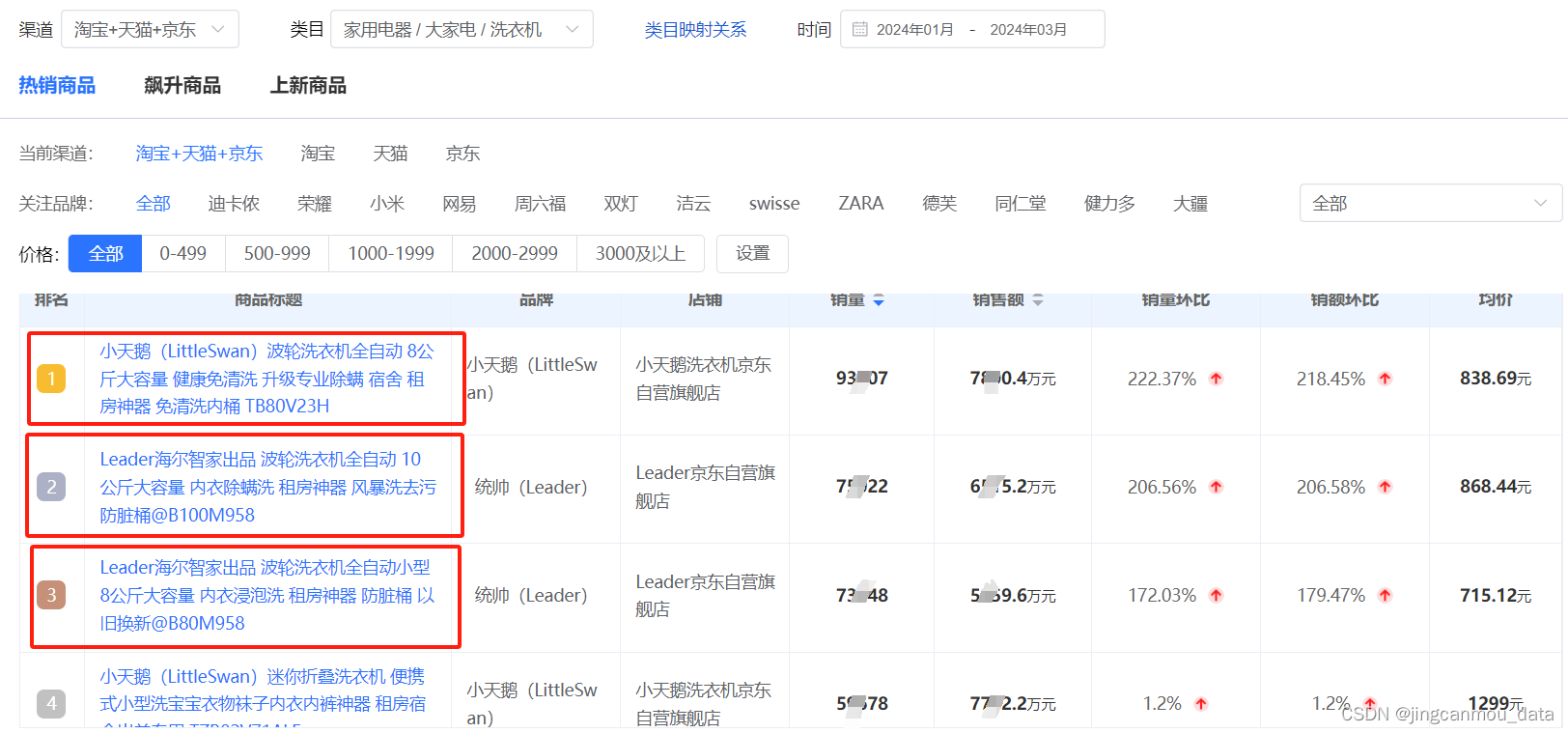The width and height of the screenshot is (1568, 733).
Task: Click brand 统帅 (Leader) in row 3
Action: [x=530, y=596]
